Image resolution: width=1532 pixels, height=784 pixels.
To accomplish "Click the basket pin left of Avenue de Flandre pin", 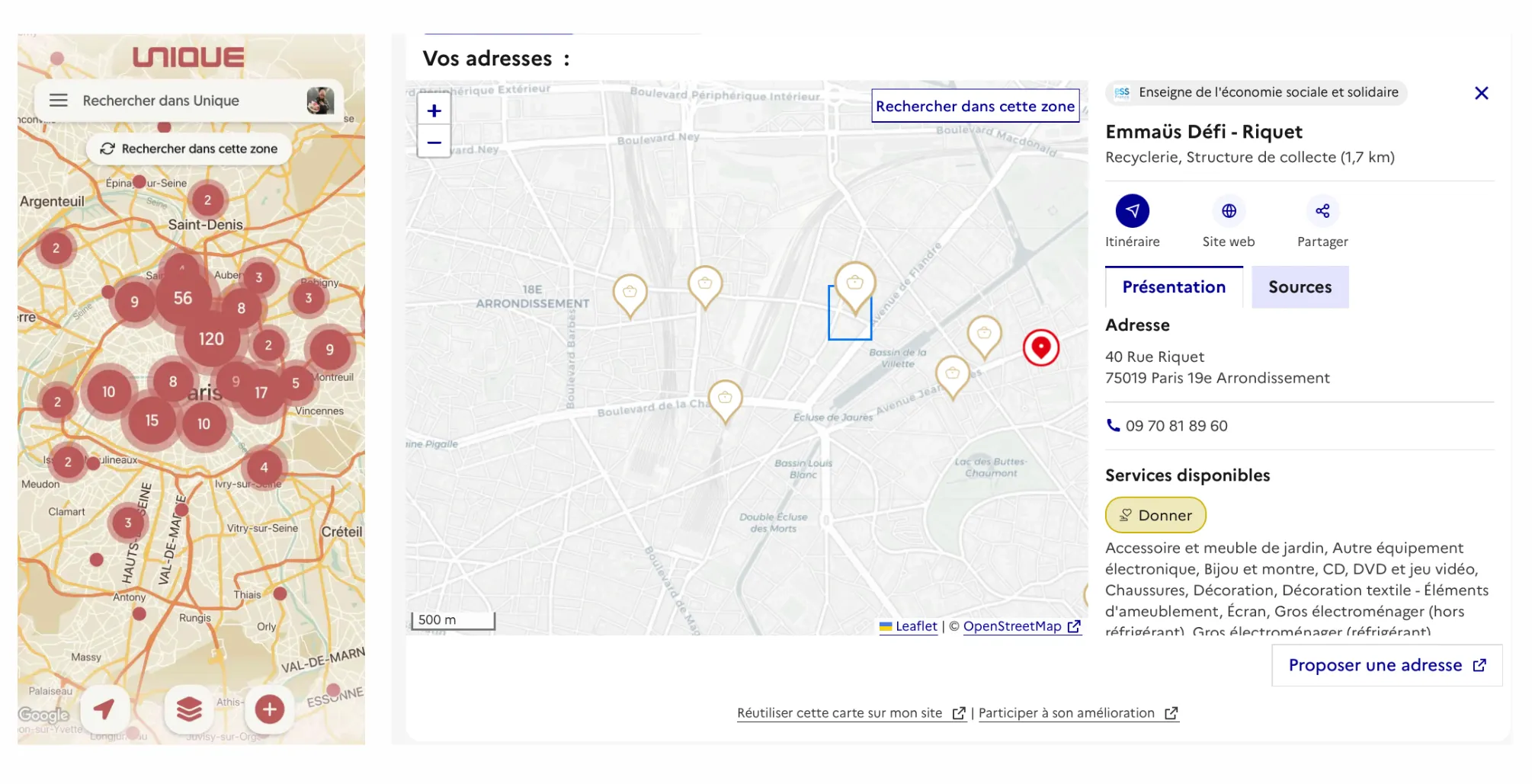I will (705, 287).
